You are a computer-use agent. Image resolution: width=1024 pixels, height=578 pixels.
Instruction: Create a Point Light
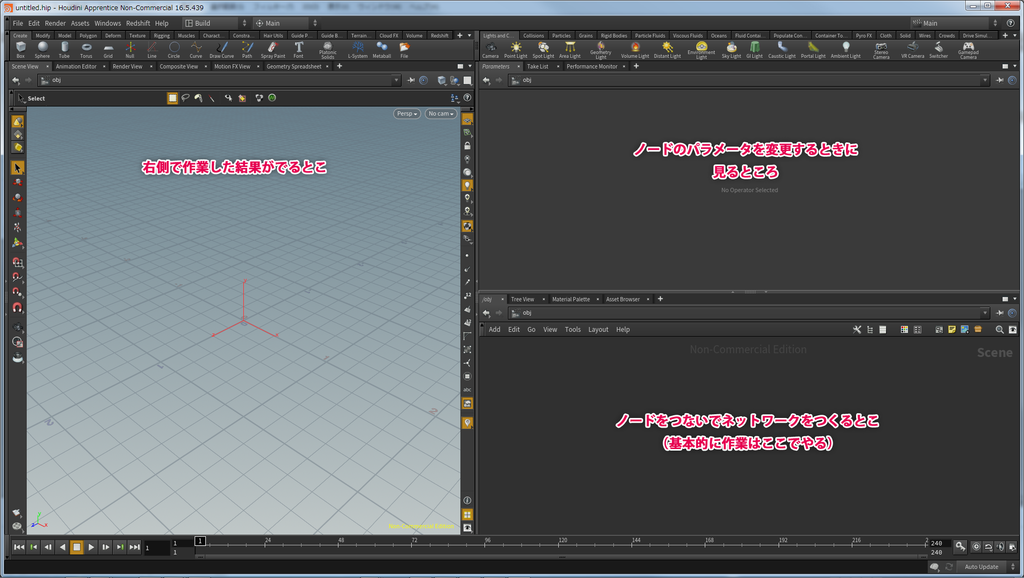pos(516,50)
